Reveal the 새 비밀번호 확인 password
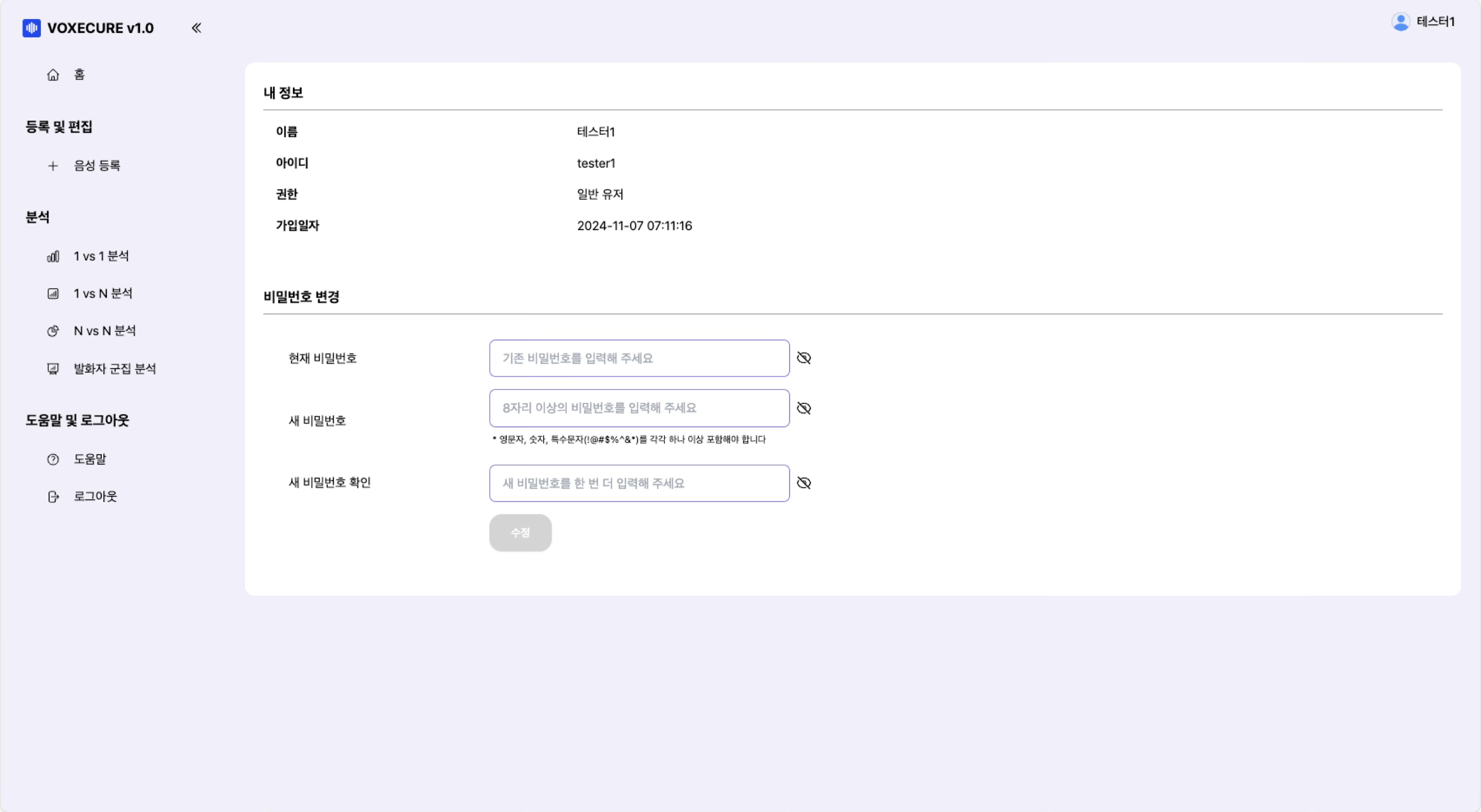 tap(804, 483)
